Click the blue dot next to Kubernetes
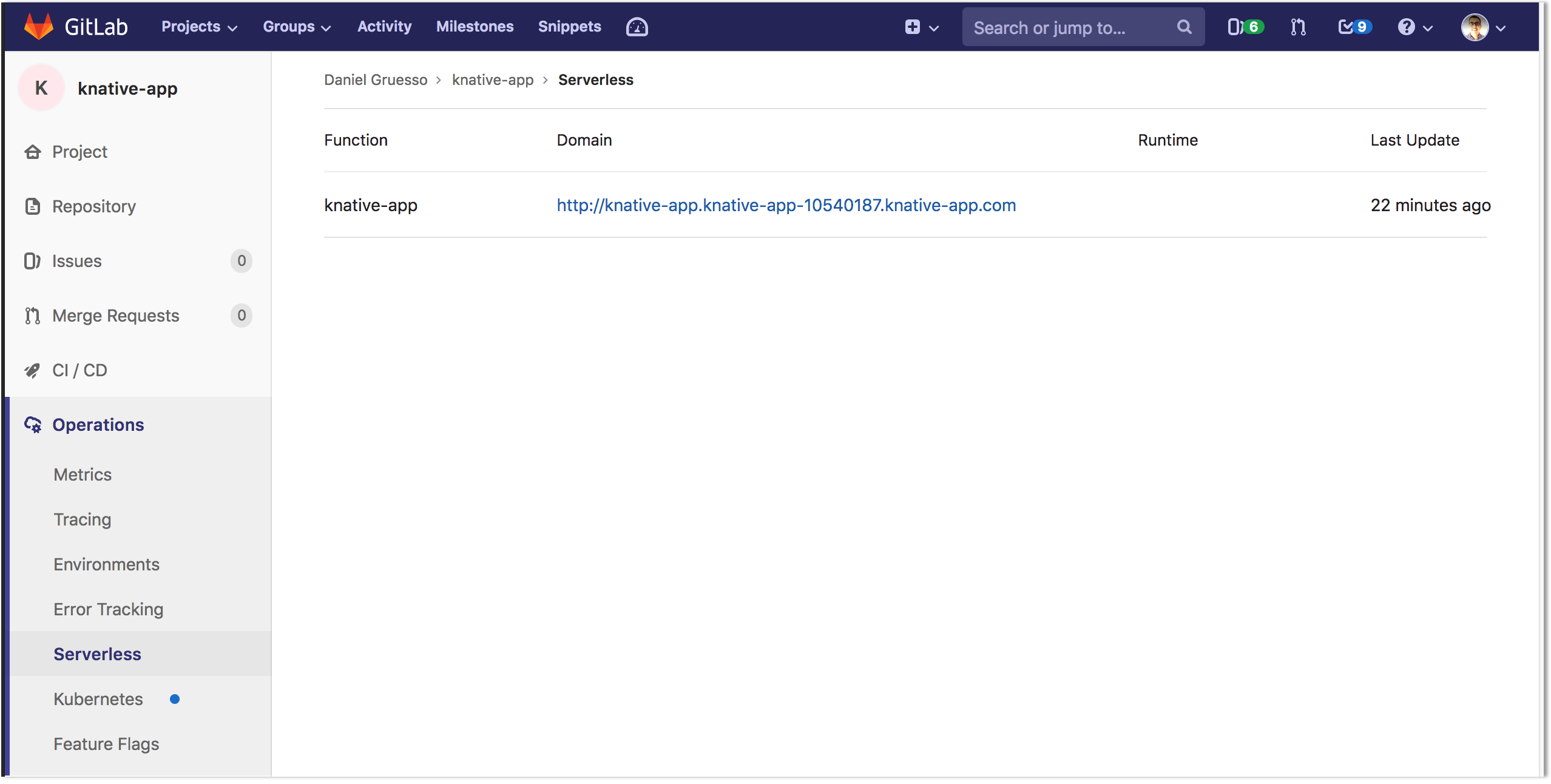Image resolution: width=1551 pixels, height=784 pixels. [x=175, y=699]
